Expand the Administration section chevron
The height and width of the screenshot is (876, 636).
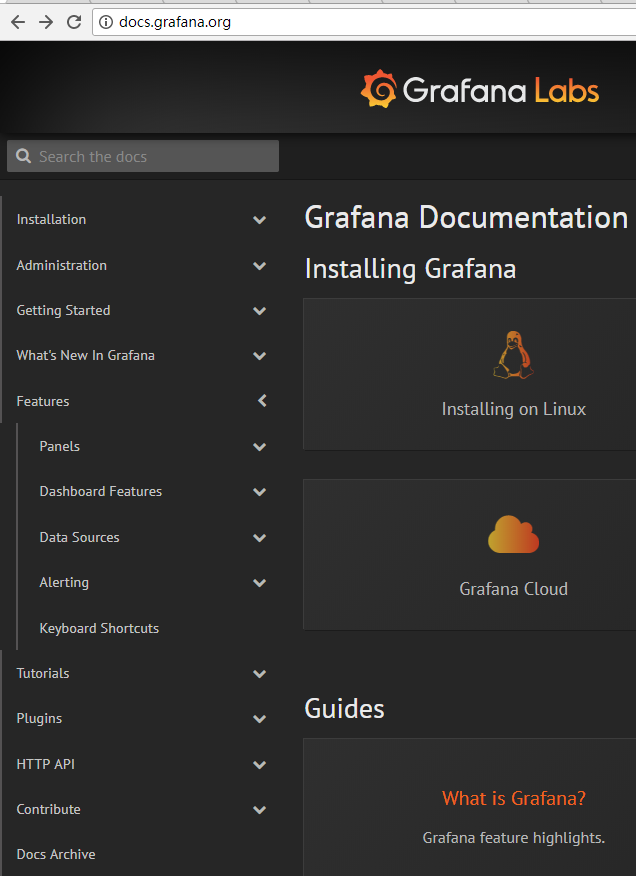[x=260, y=266]
